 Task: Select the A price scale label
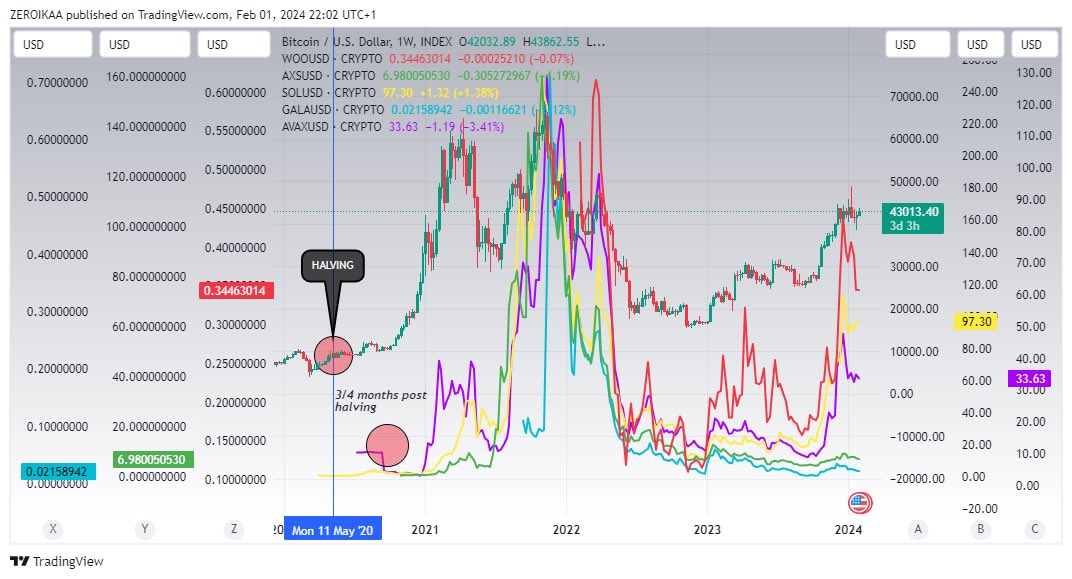point(917,528)
